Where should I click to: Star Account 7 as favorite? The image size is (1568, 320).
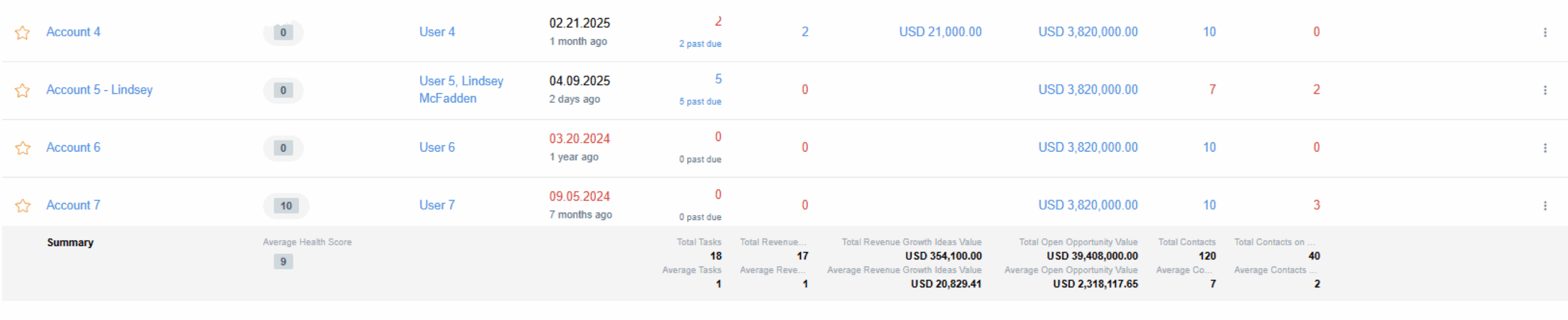pyautogui.click(x=23, y=206)
